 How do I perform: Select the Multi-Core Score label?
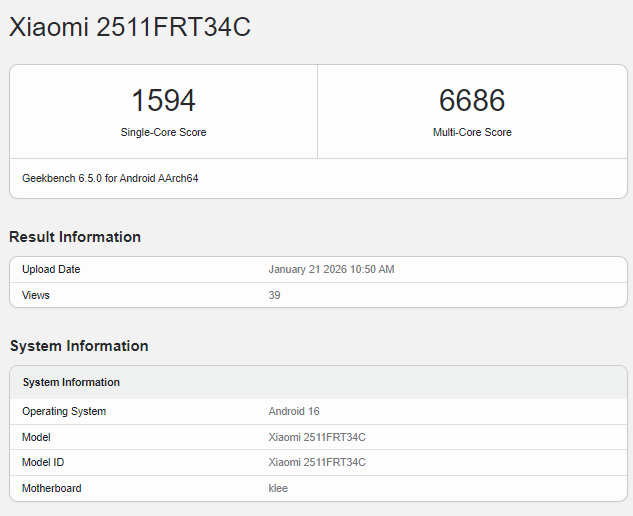(x=472, y=132)
